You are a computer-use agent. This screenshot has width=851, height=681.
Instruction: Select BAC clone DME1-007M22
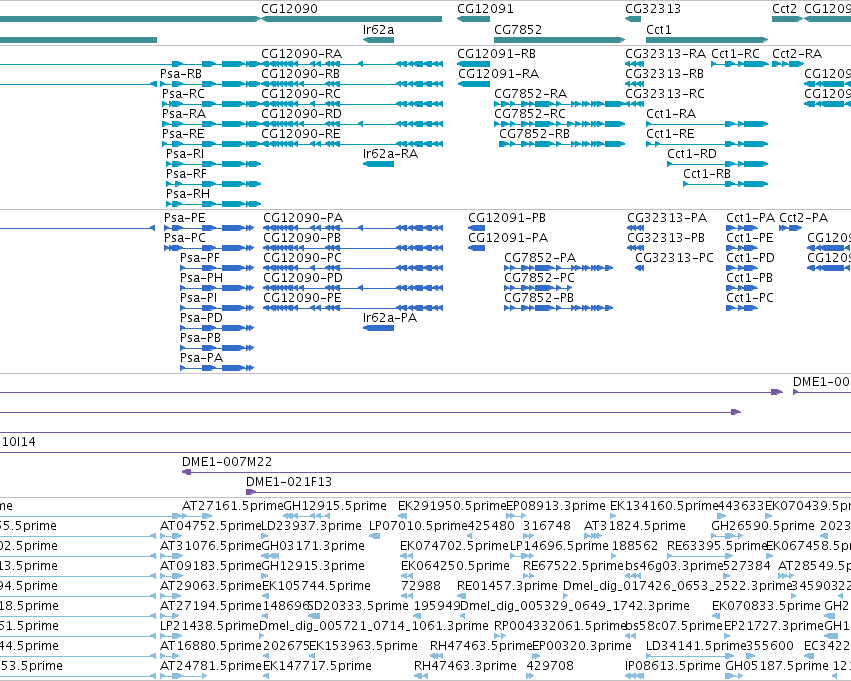(x=227, y=462)
